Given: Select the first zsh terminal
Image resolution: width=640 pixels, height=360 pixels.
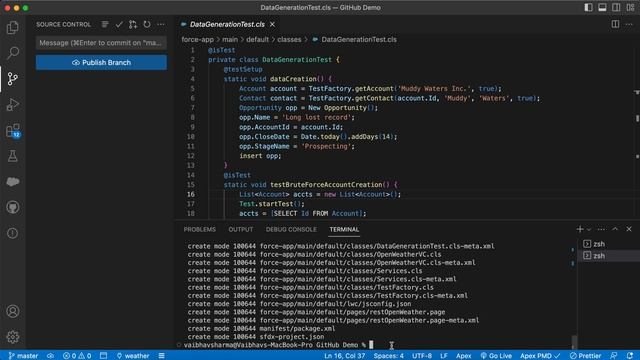Looking at the screenshot, I should (609, 244).
